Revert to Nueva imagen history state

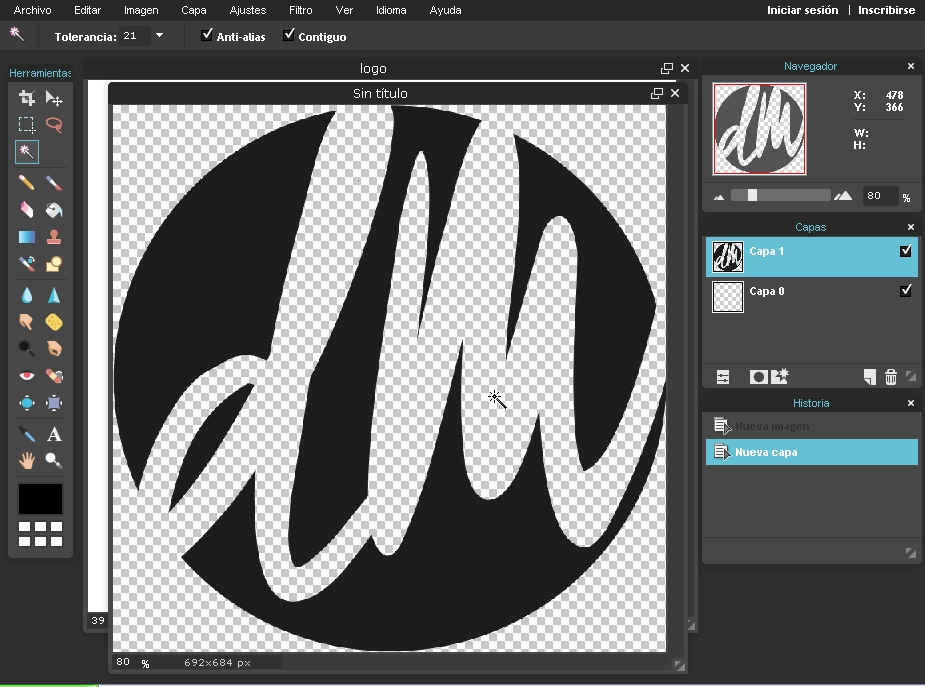coord(812,426)
